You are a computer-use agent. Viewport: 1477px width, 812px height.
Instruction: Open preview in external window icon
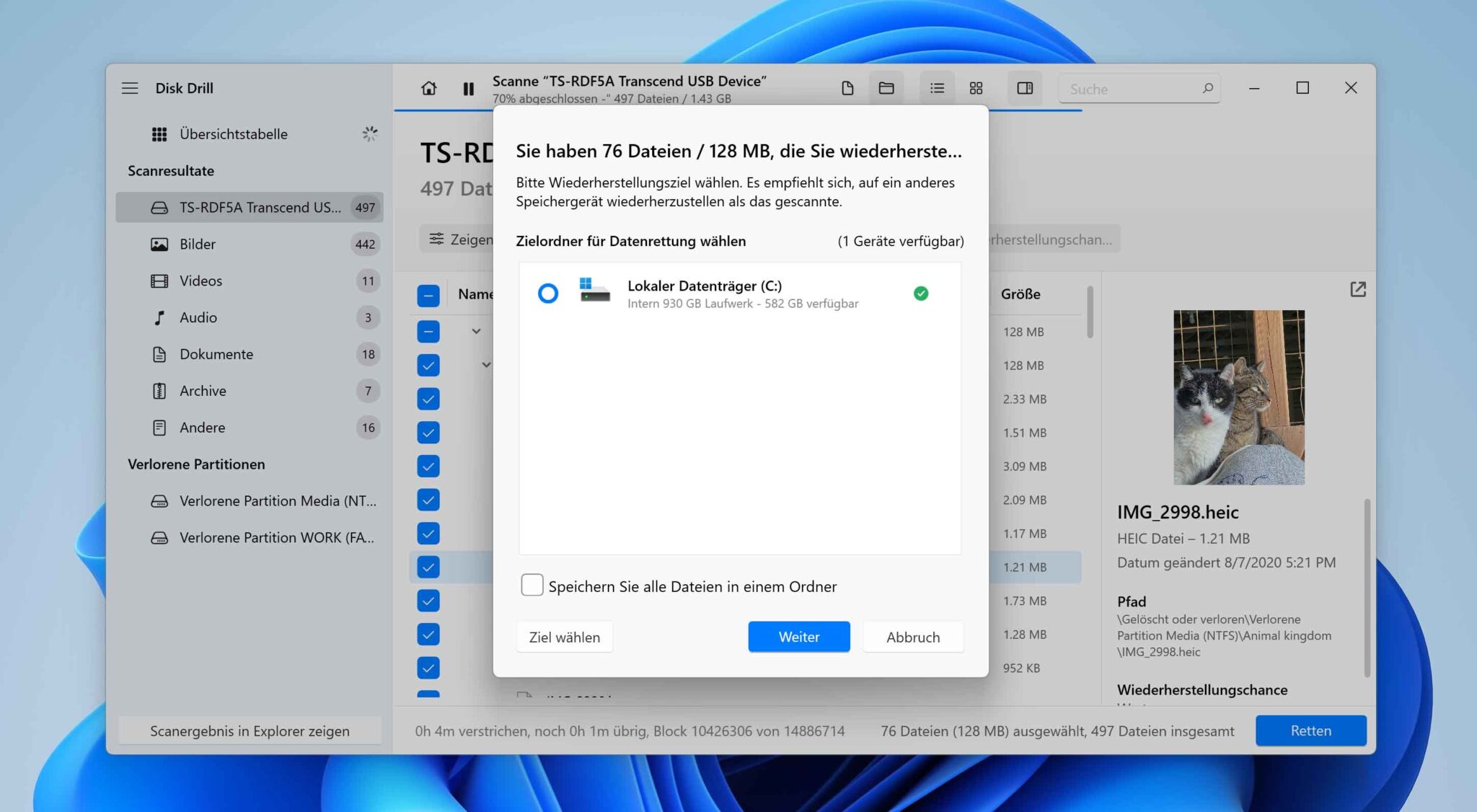[1357, 289]
